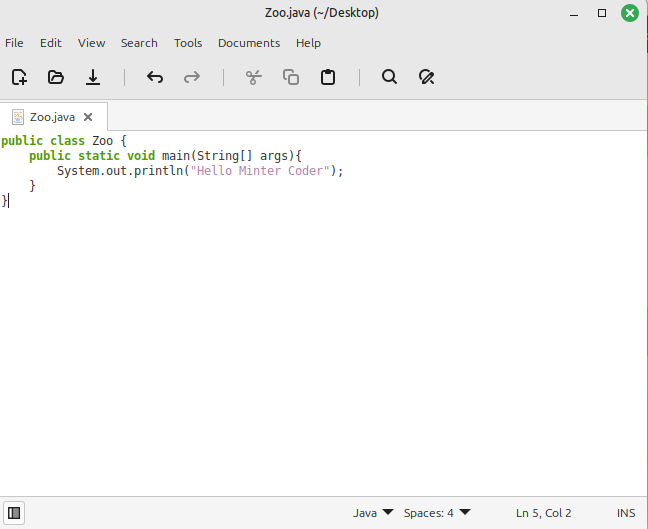Click the Redo arrow icon
The width and height of the screenshot is (648, 529).
pos(192,77)
